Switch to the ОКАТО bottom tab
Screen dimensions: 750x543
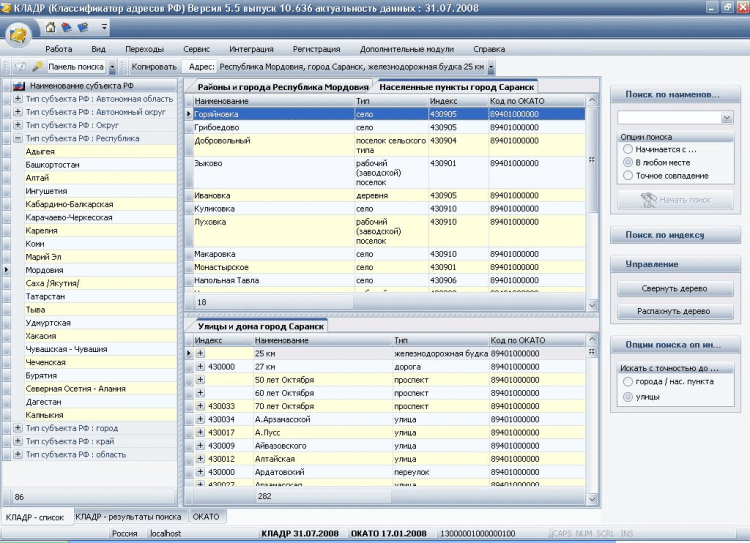click(206, 516)
